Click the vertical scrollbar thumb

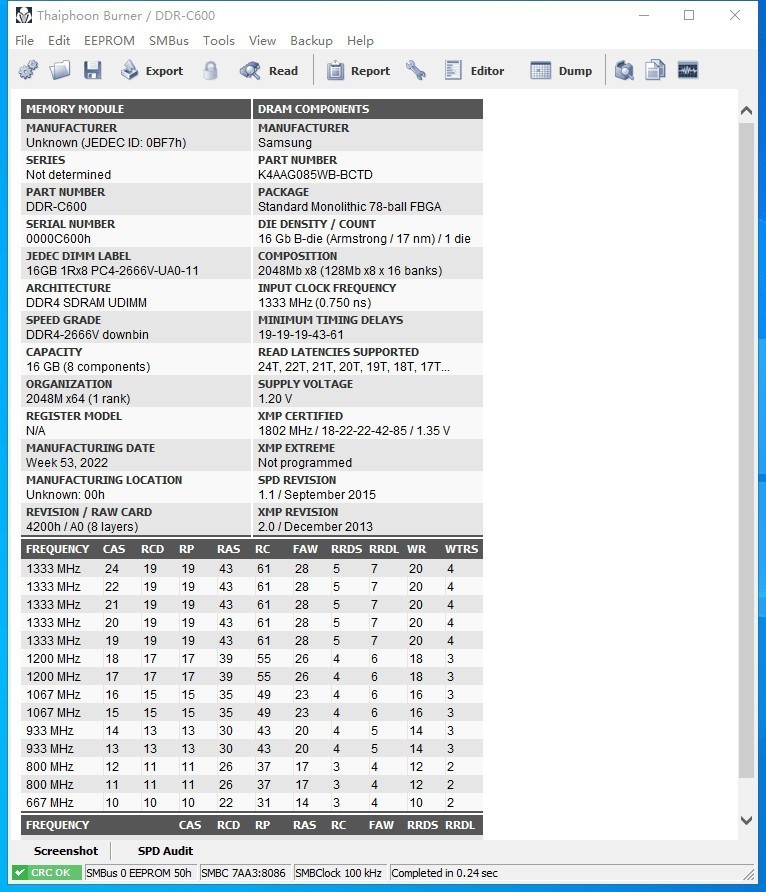point(746,449)
